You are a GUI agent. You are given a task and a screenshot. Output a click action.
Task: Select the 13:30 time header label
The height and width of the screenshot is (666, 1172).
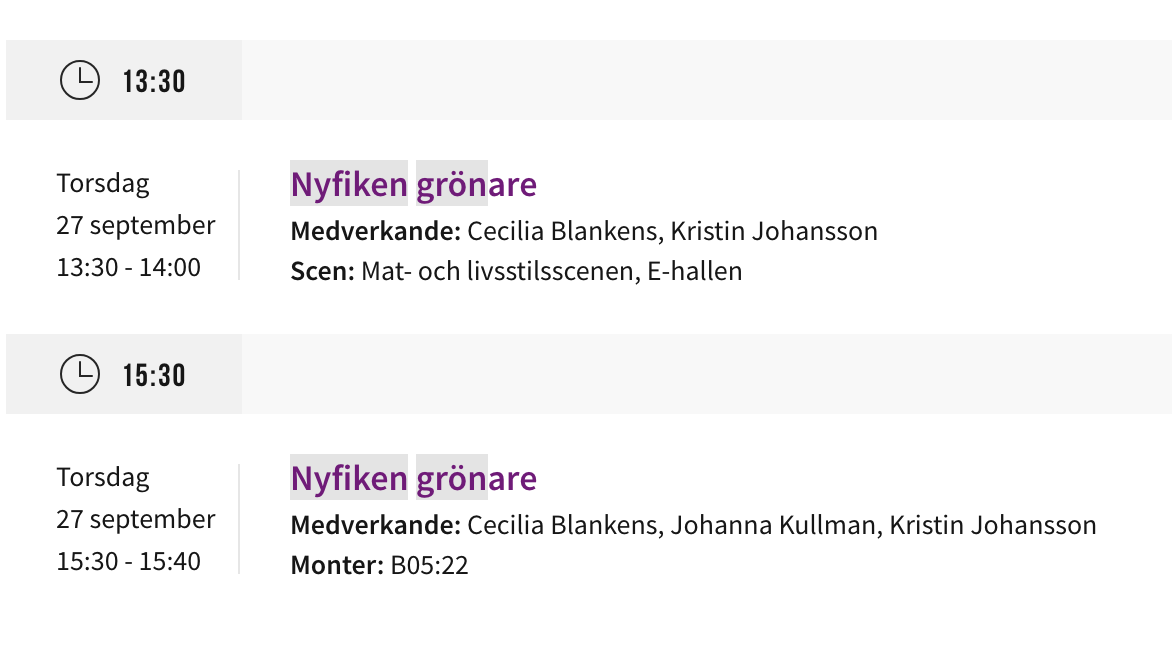pyautogui.click(x=154, y=81)
